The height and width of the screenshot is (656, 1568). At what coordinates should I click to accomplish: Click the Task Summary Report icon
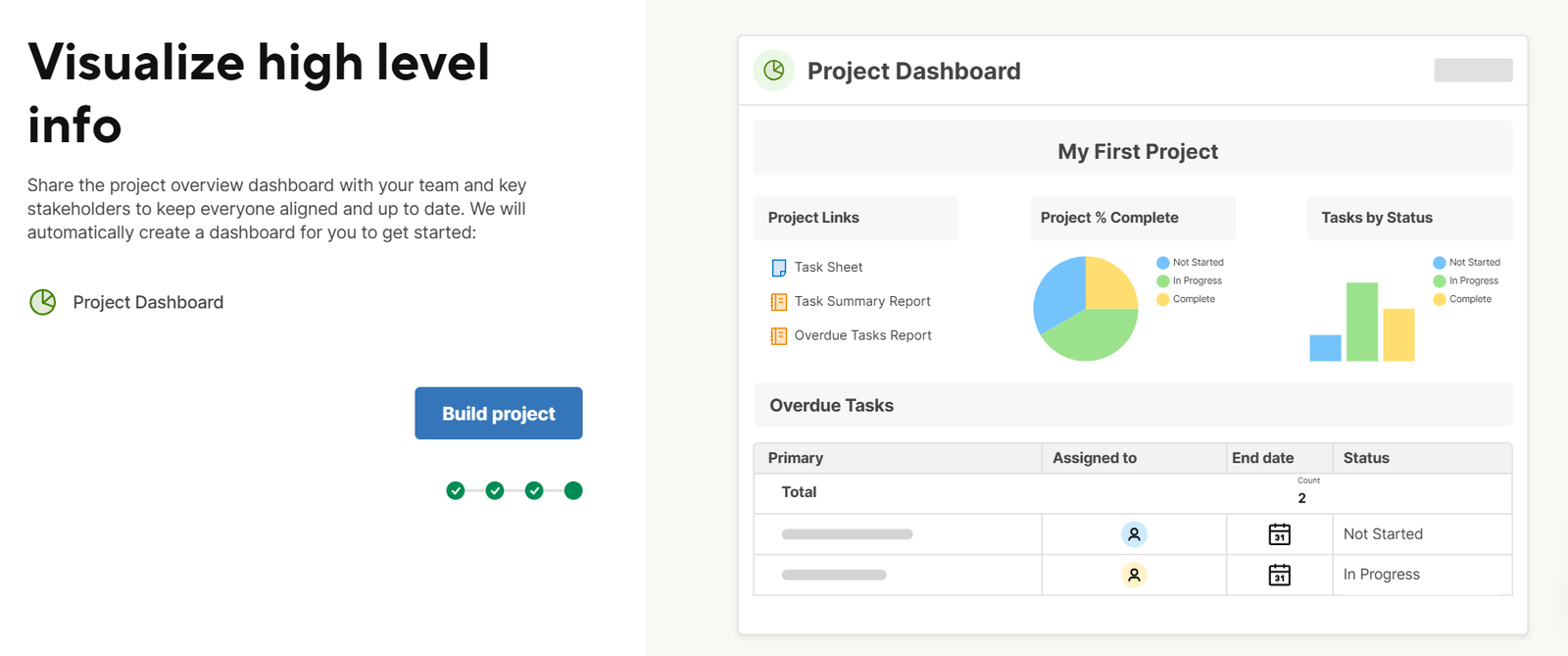tap(779, 302)
